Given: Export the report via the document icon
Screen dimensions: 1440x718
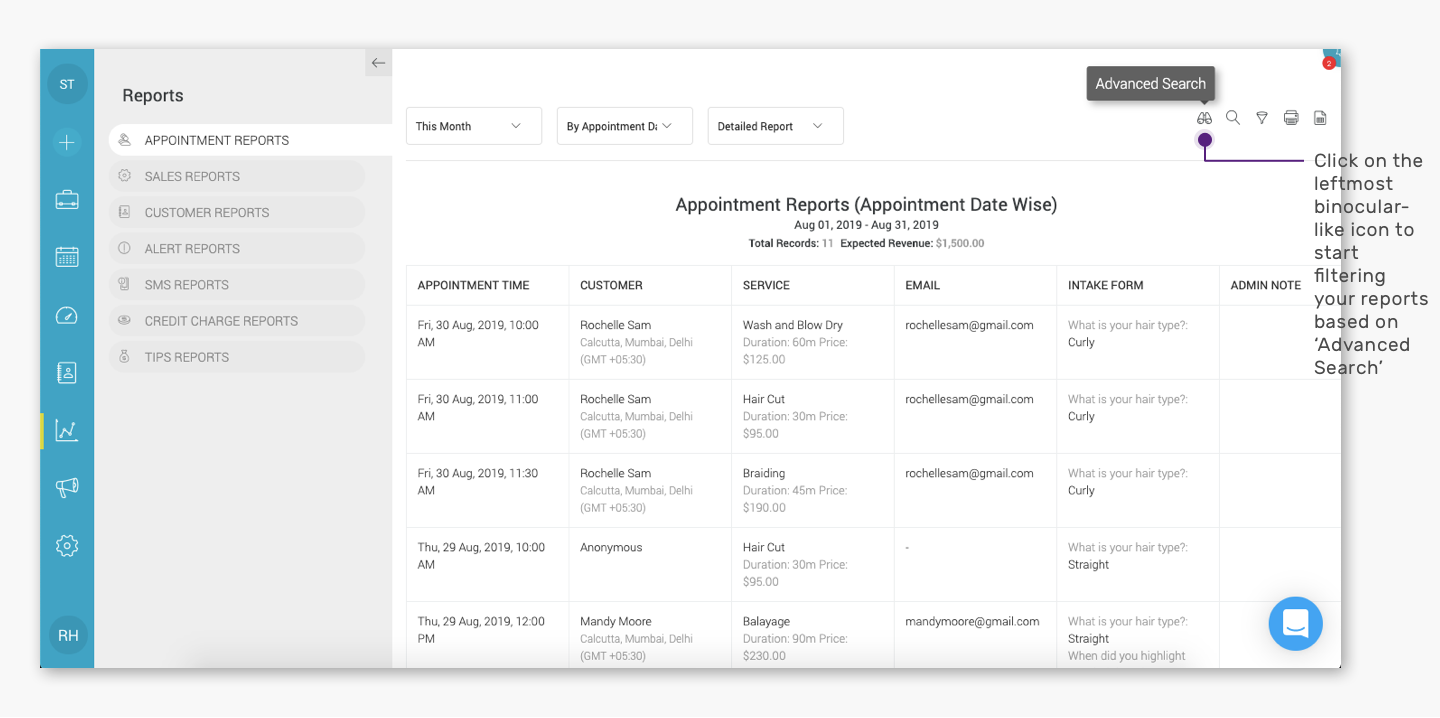Looking at the screenshot, I should tap(1320, 118).
